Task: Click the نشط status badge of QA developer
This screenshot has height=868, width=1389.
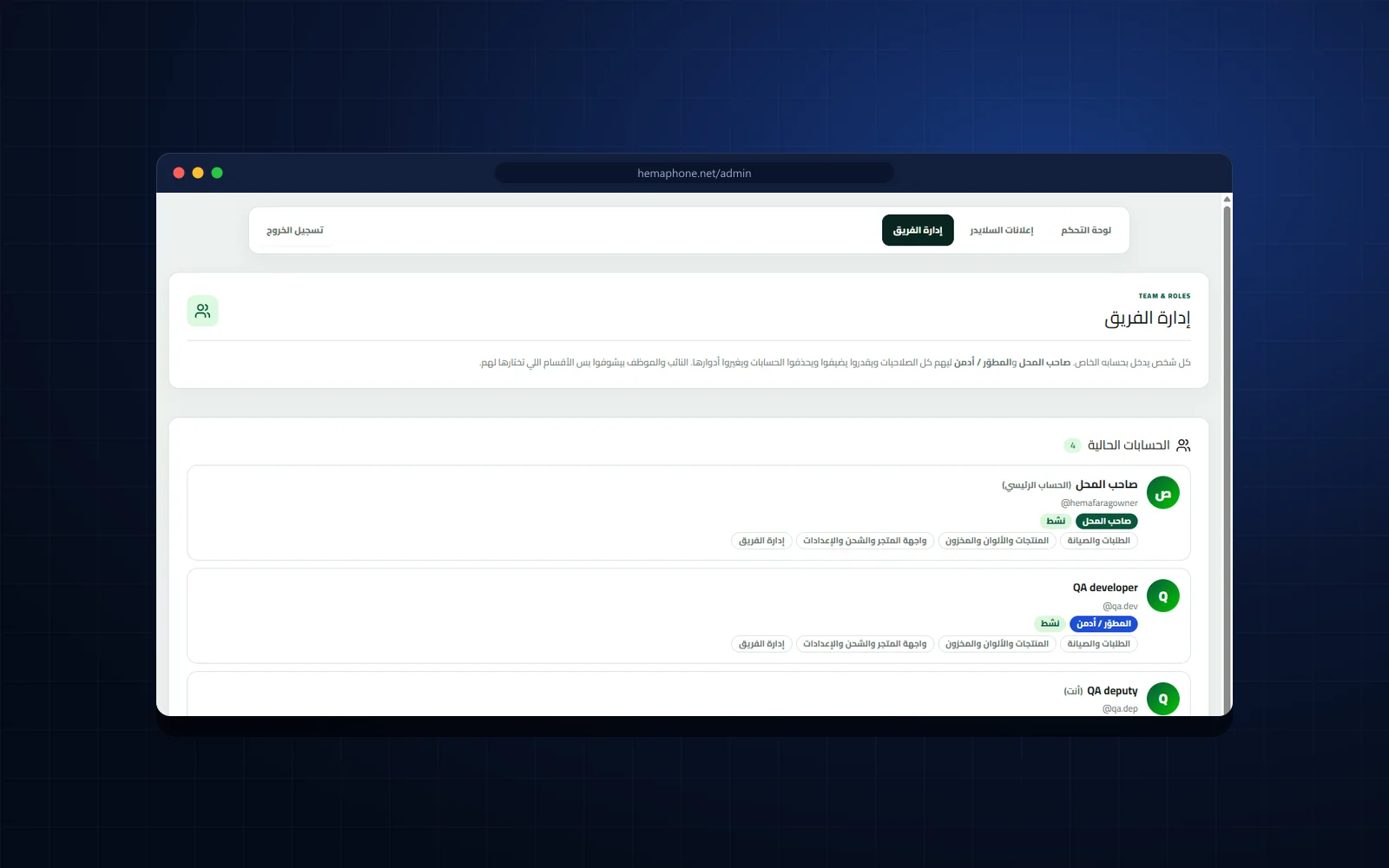Action: (x=1050, y=623)
